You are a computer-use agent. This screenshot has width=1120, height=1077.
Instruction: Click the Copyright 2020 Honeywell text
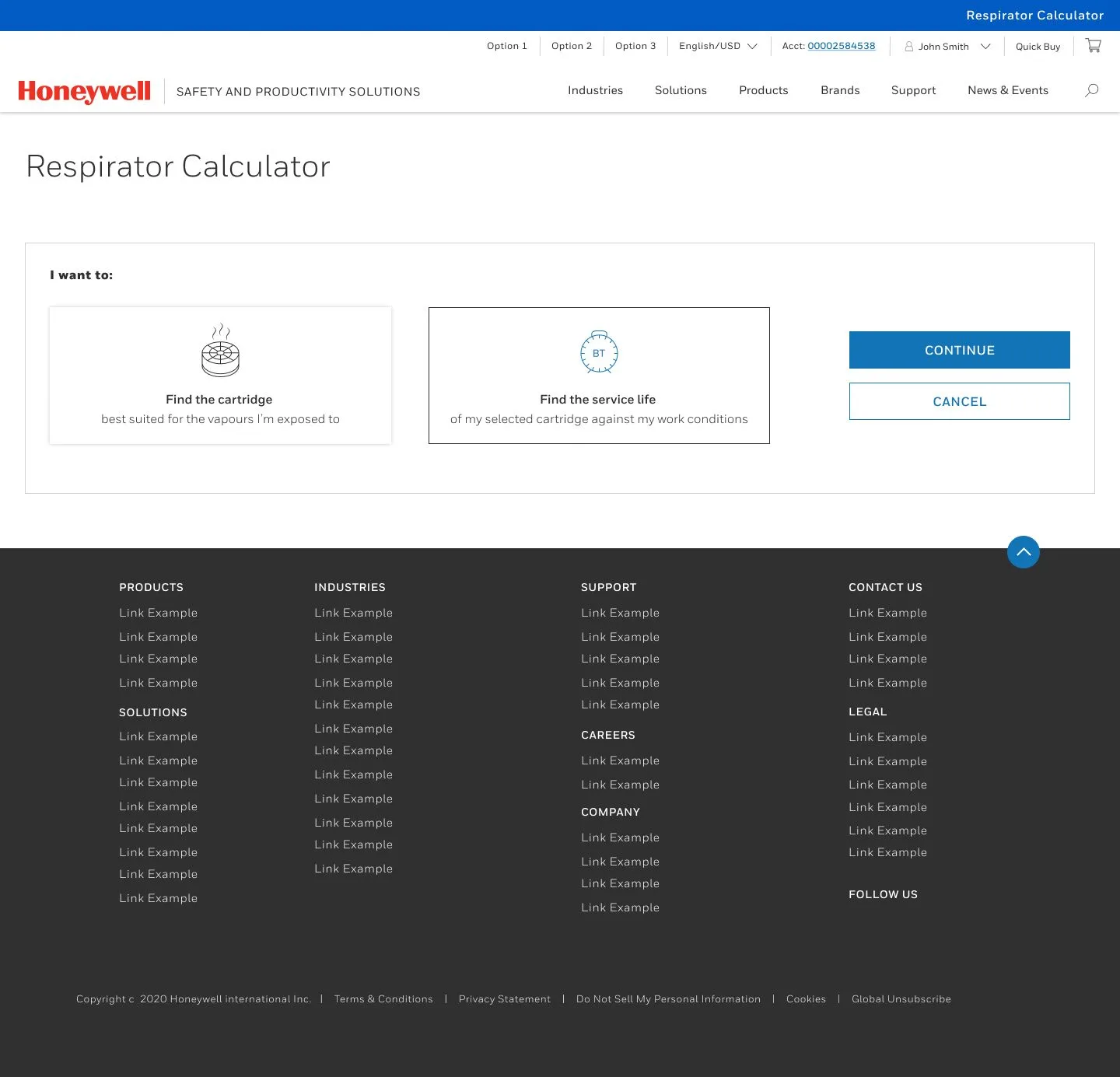(x=194, y=999)
